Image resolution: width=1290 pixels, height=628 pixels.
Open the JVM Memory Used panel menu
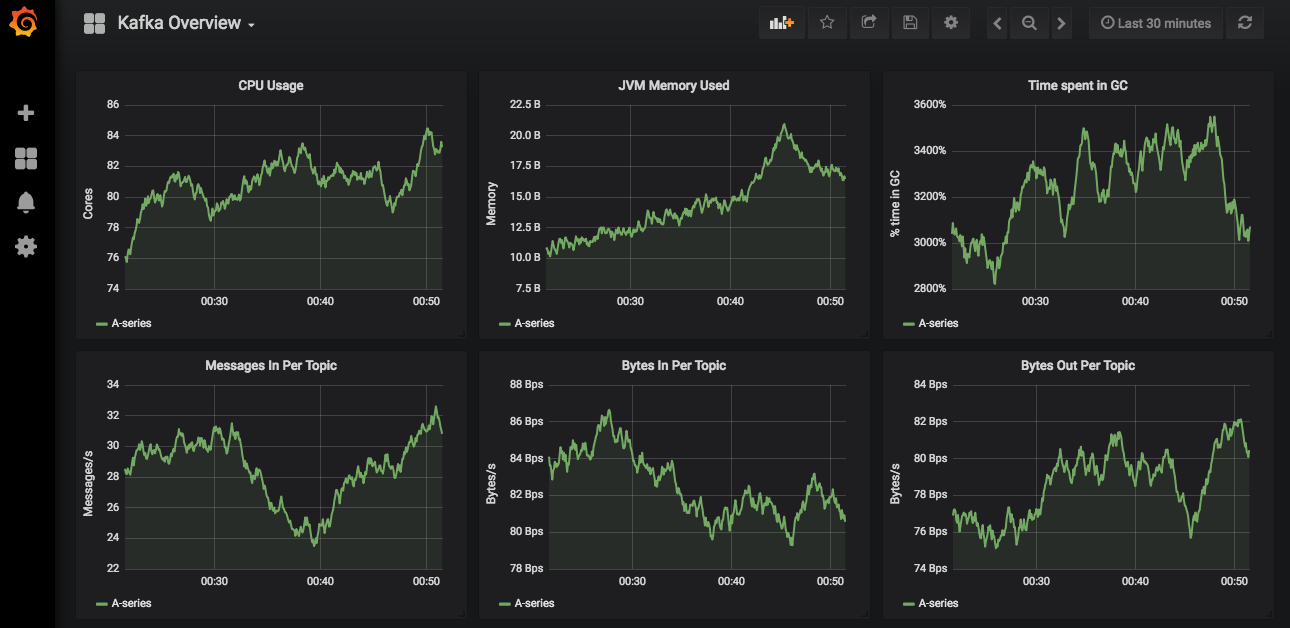(x=674, y=86)
